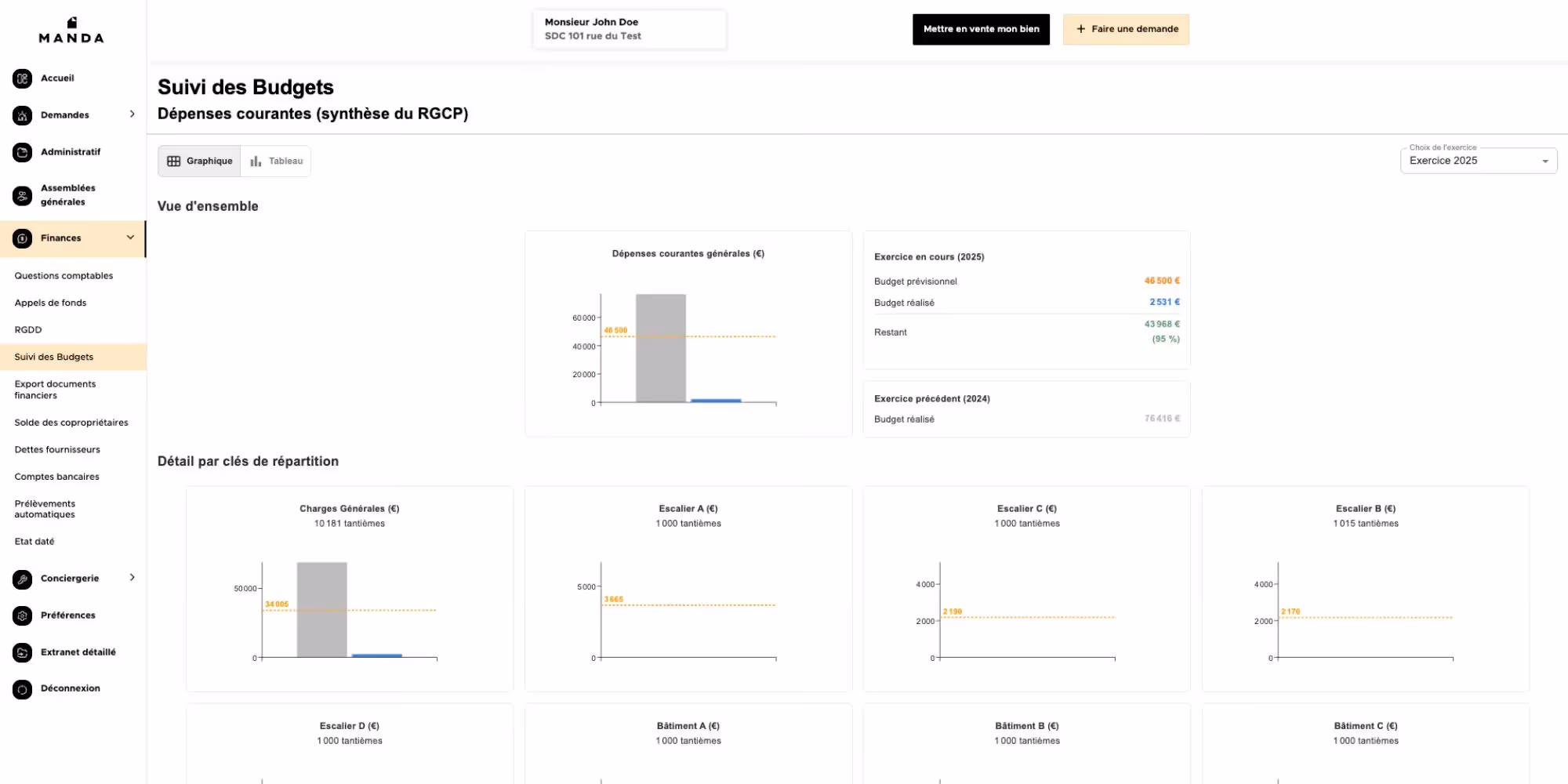
Task: Open Solde des copropriétaires
Action: point(71,423)
